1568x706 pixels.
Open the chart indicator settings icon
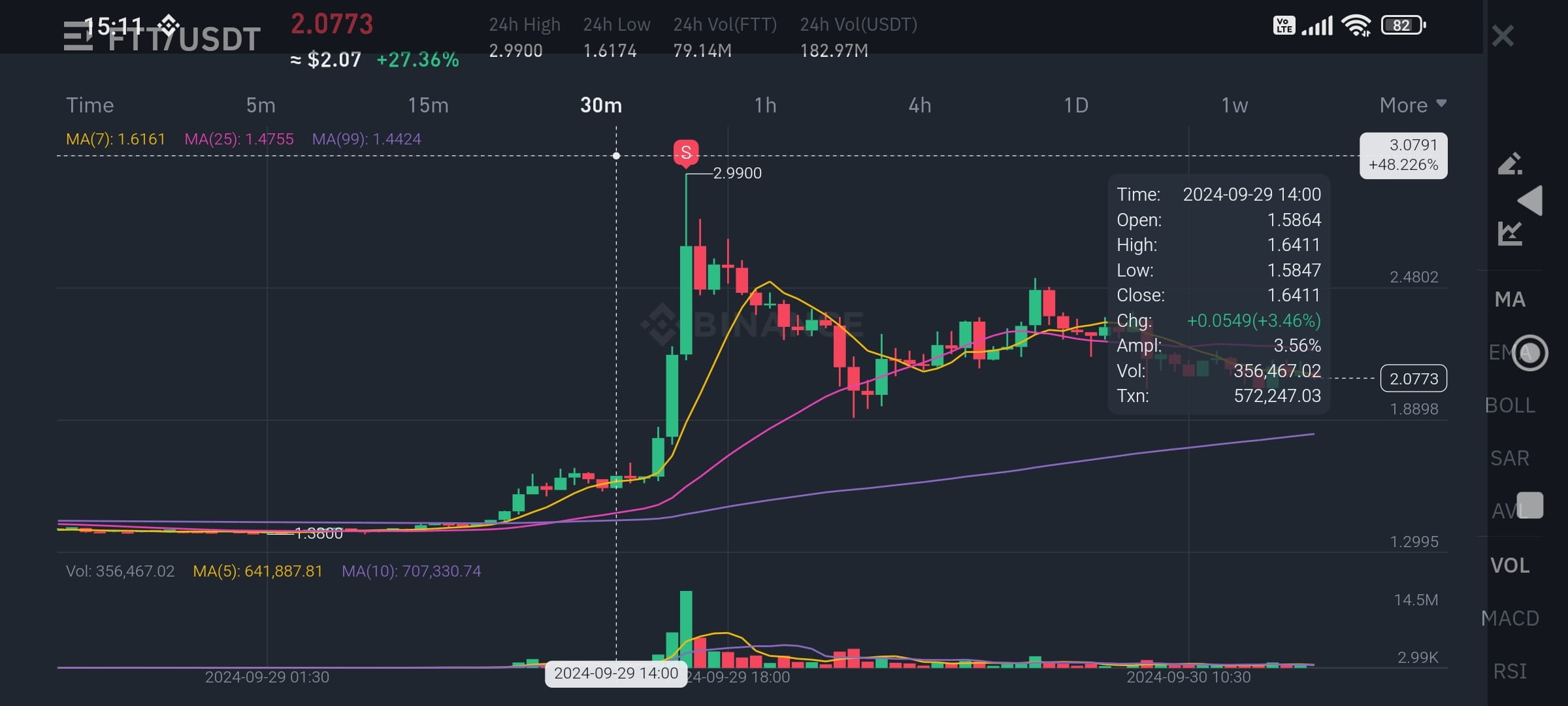pyautogui.click(x=1510, y=233)
